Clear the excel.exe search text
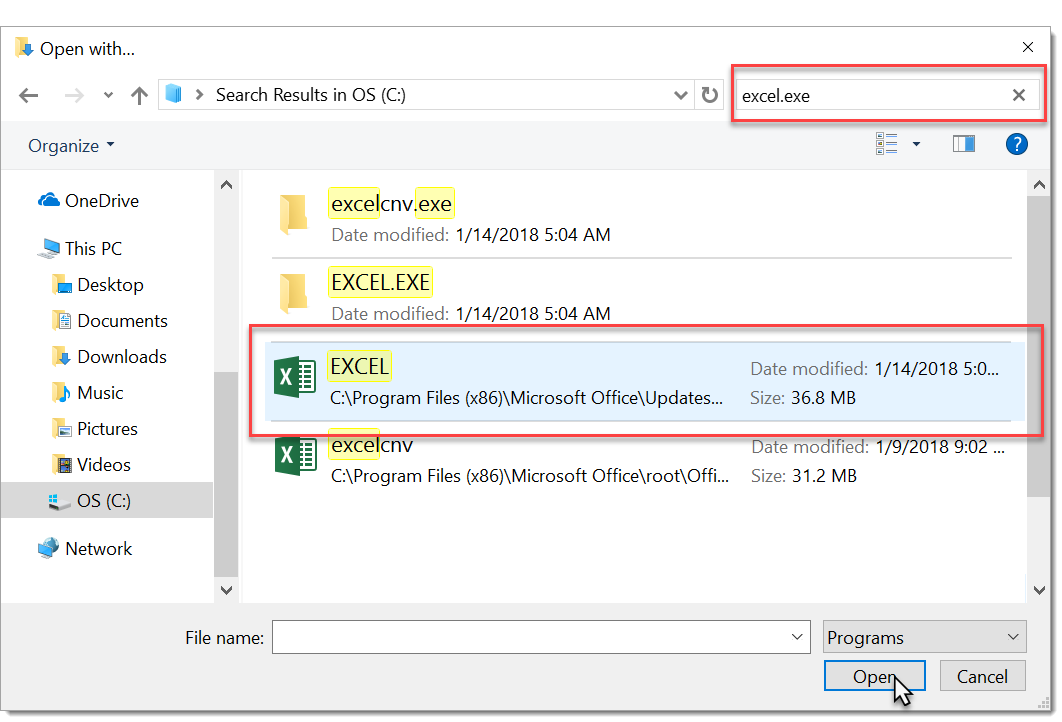This screenshot has height=722, width=1062. pos(1019,96)
